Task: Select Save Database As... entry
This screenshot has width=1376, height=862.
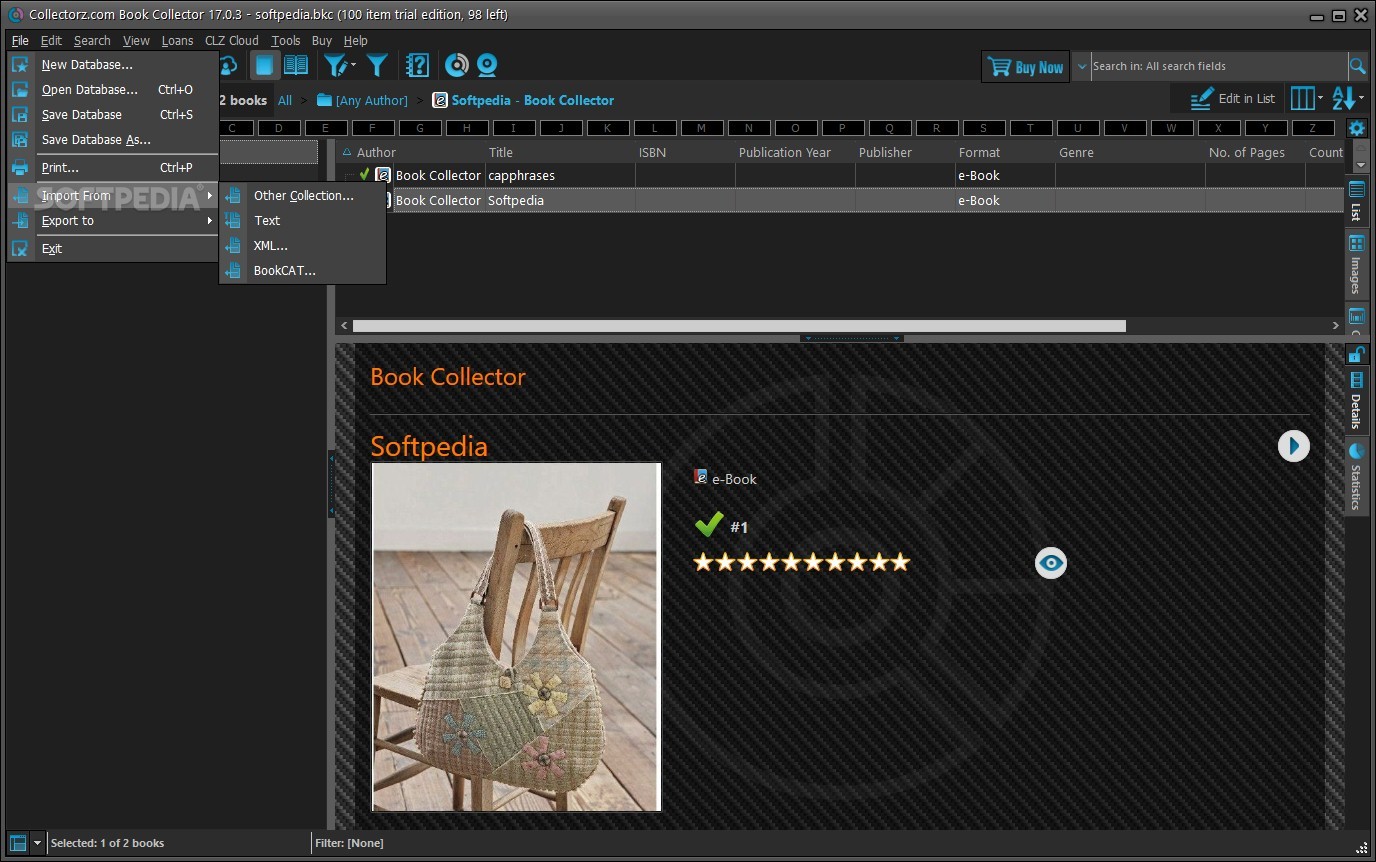Action: click(x=113, y=140)
